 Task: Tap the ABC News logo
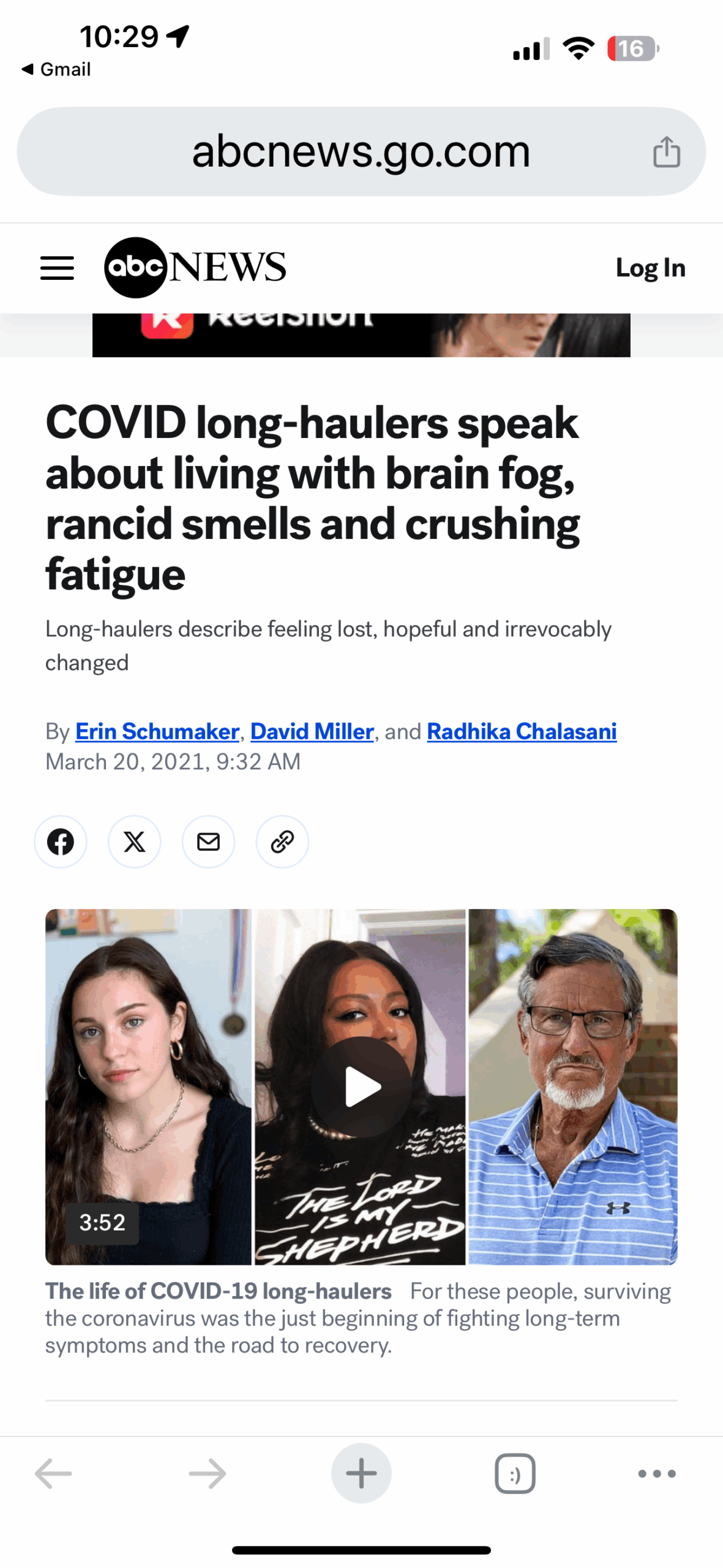pyautogui.click(x=195, y=267)
